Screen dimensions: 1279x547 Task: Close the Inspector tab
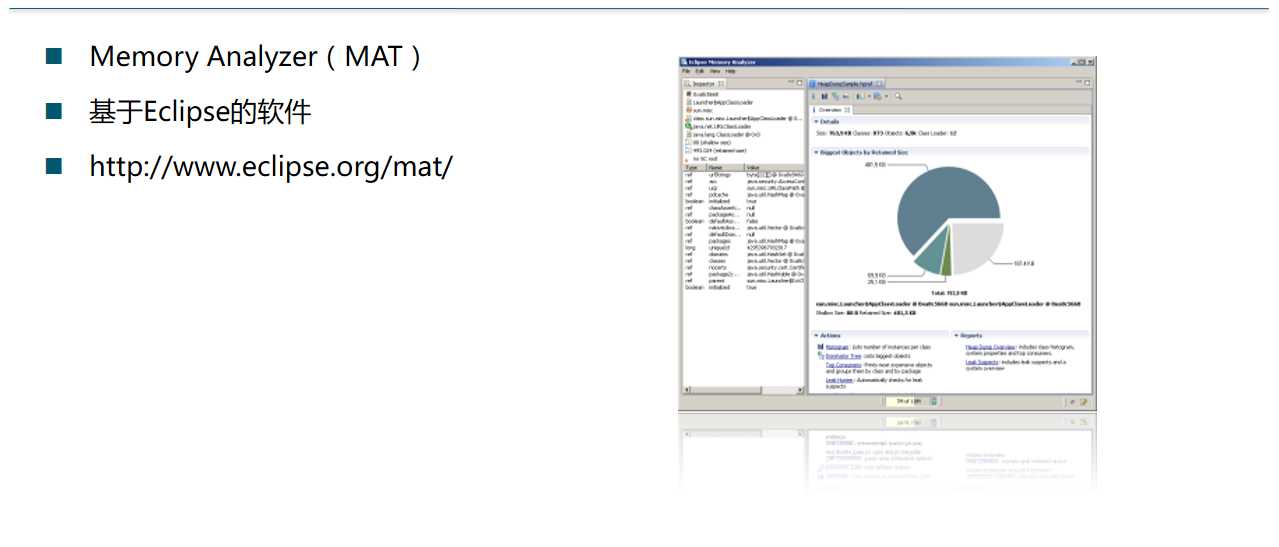tap(721, 84)
